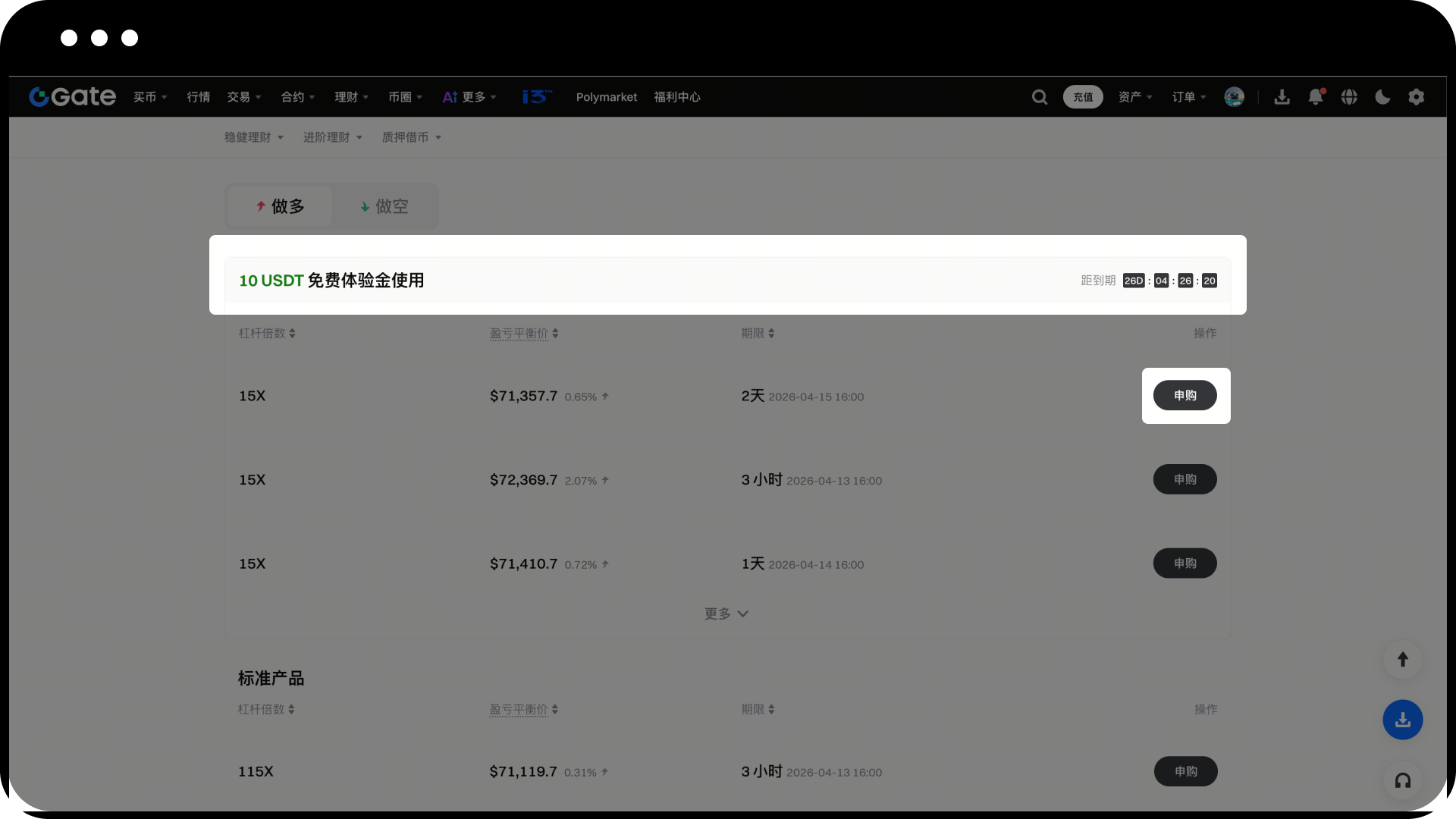Open the notifications bell
The width and height of the screenshot is (1456, 819).
point(1316,97)
